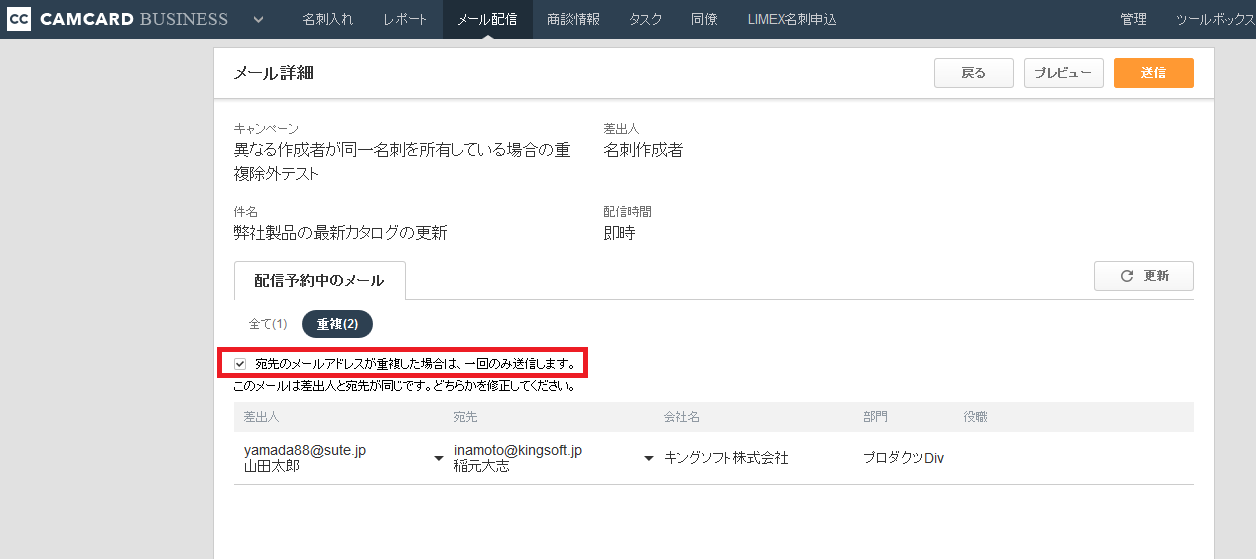Image resolution: width=1256 pixels, height=559 pixels.
Task: Click recipient address inamoto@kingsoft.jp
Action: pos(518,450)
